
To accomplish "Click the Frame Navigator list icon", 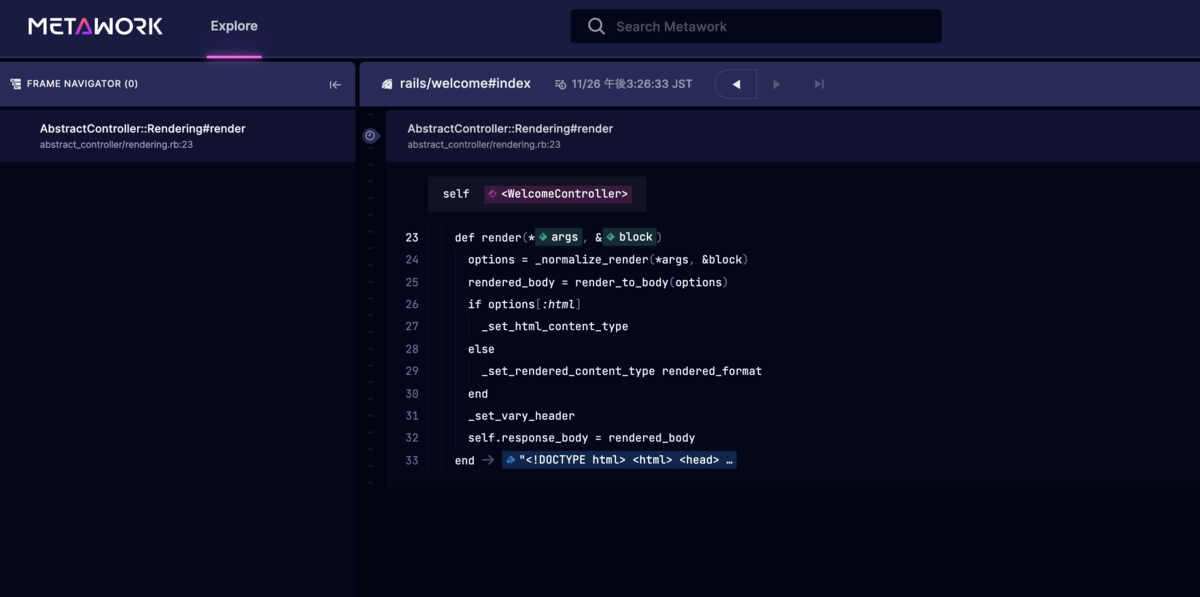I will [x=15, y=84].
